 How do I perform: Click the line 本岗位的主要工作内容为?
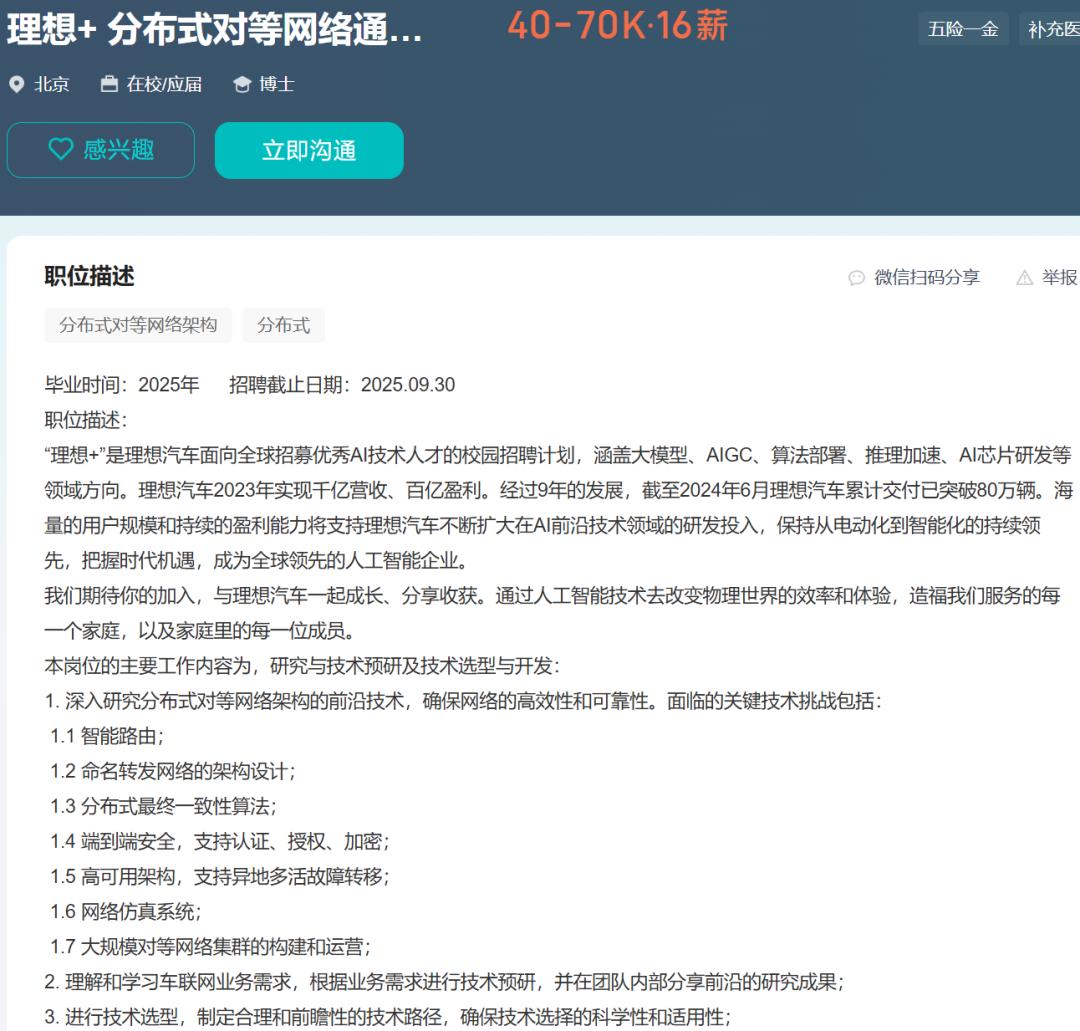(302, 666)
